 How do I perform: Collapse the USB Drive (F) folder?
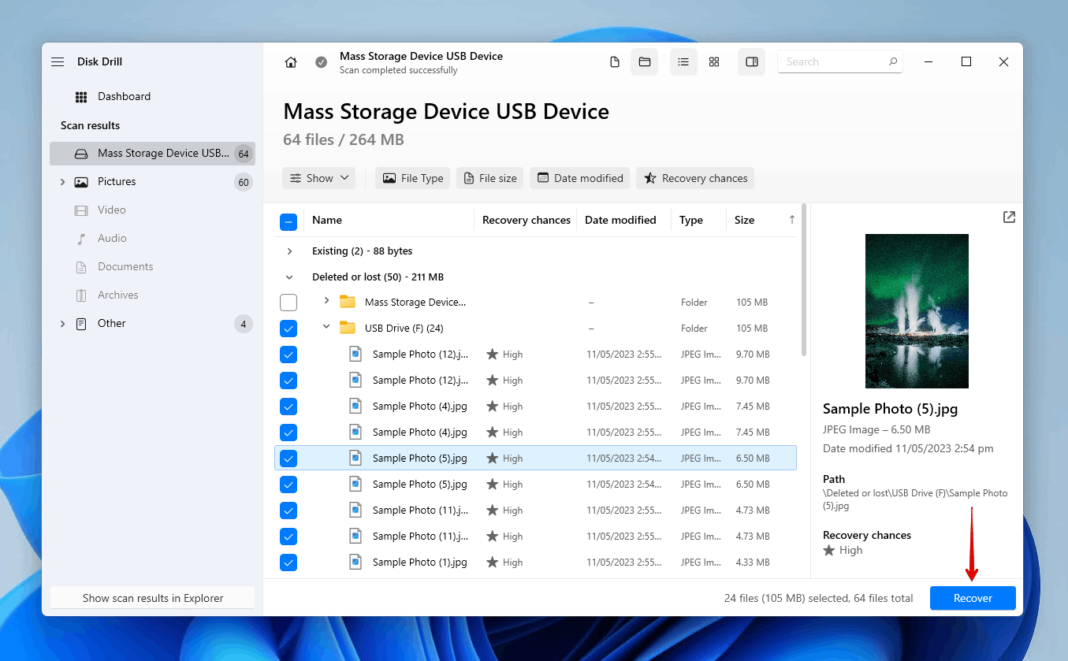click(325, 327)
